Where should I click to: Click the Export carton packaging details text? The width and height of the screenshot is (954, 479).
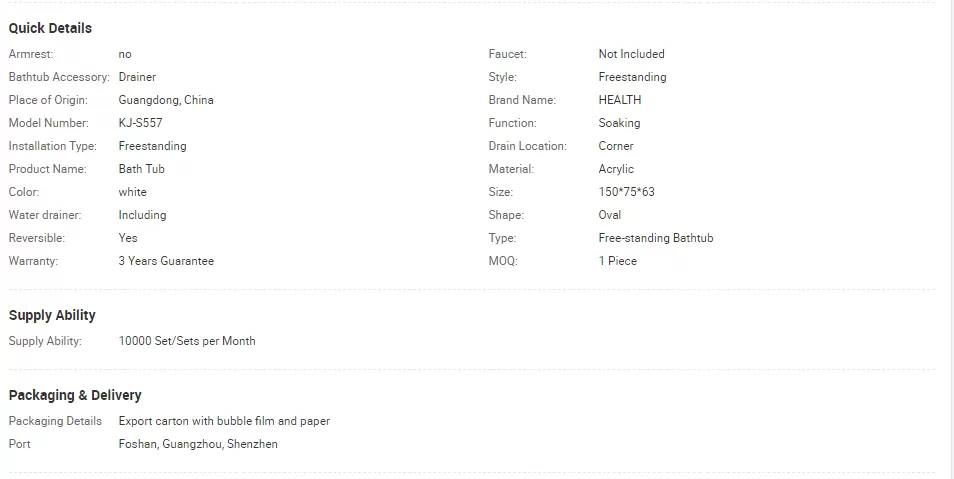click(x=224, y=421)
